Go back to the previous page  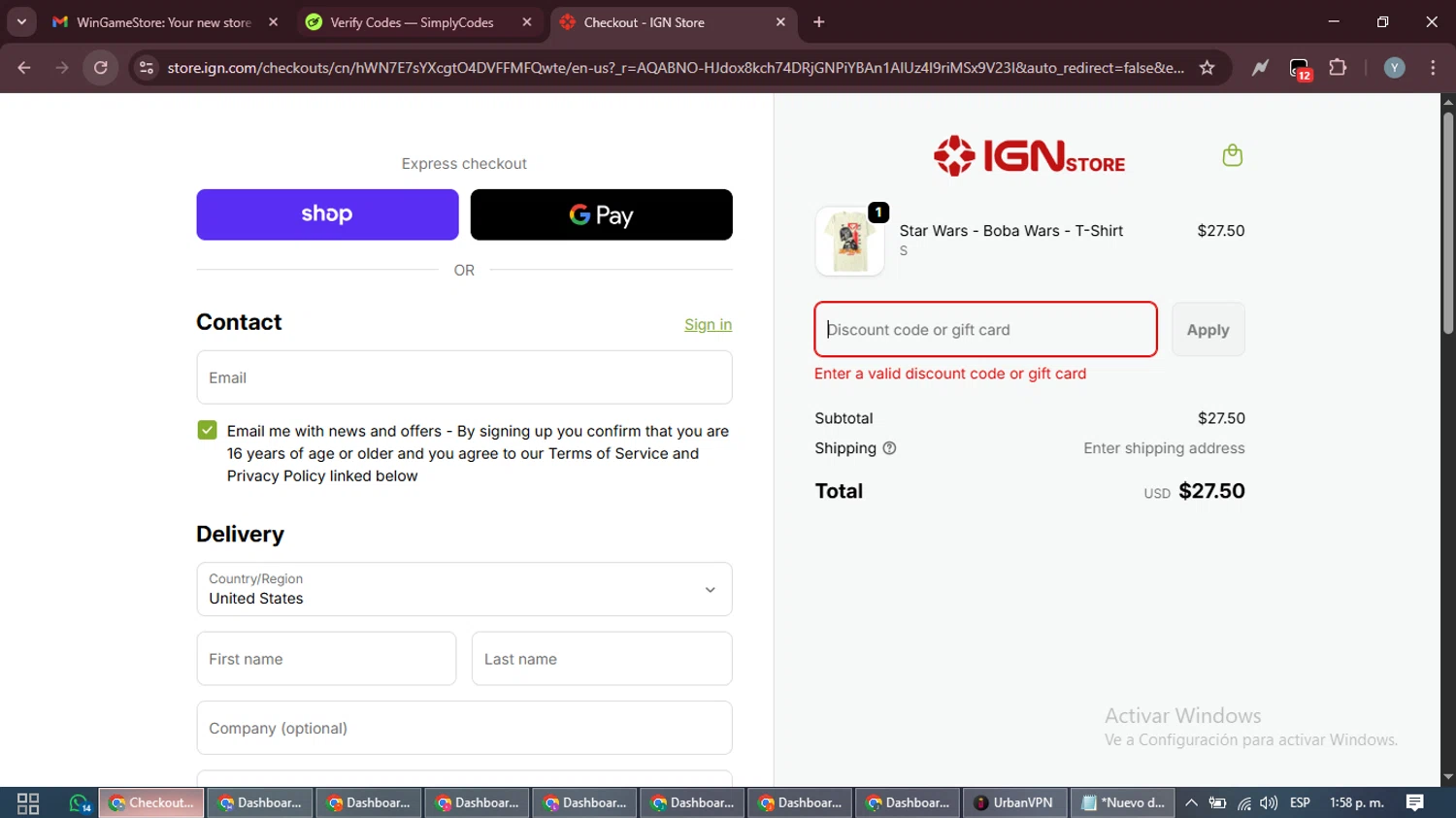pyautogui.click(x=24, y=68)
